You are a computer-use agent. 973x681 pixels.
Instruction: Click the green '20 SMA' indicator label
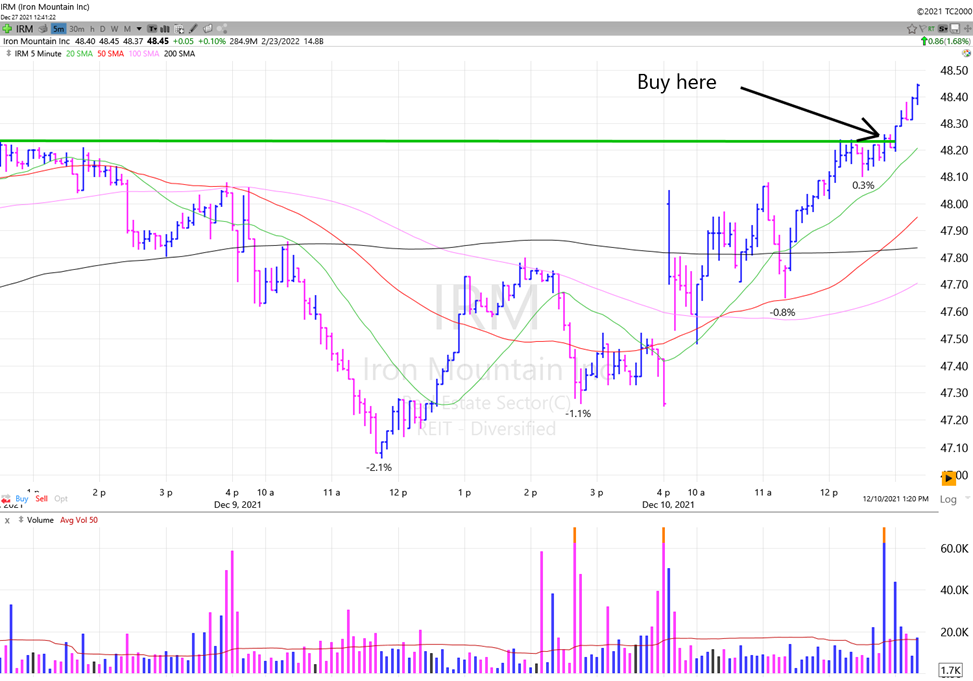(79, 54)
